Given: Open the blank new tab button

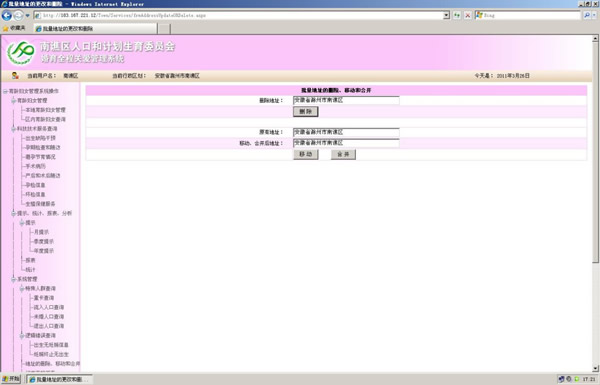Looking at the screenshot, I should click(x=164, y=29).
